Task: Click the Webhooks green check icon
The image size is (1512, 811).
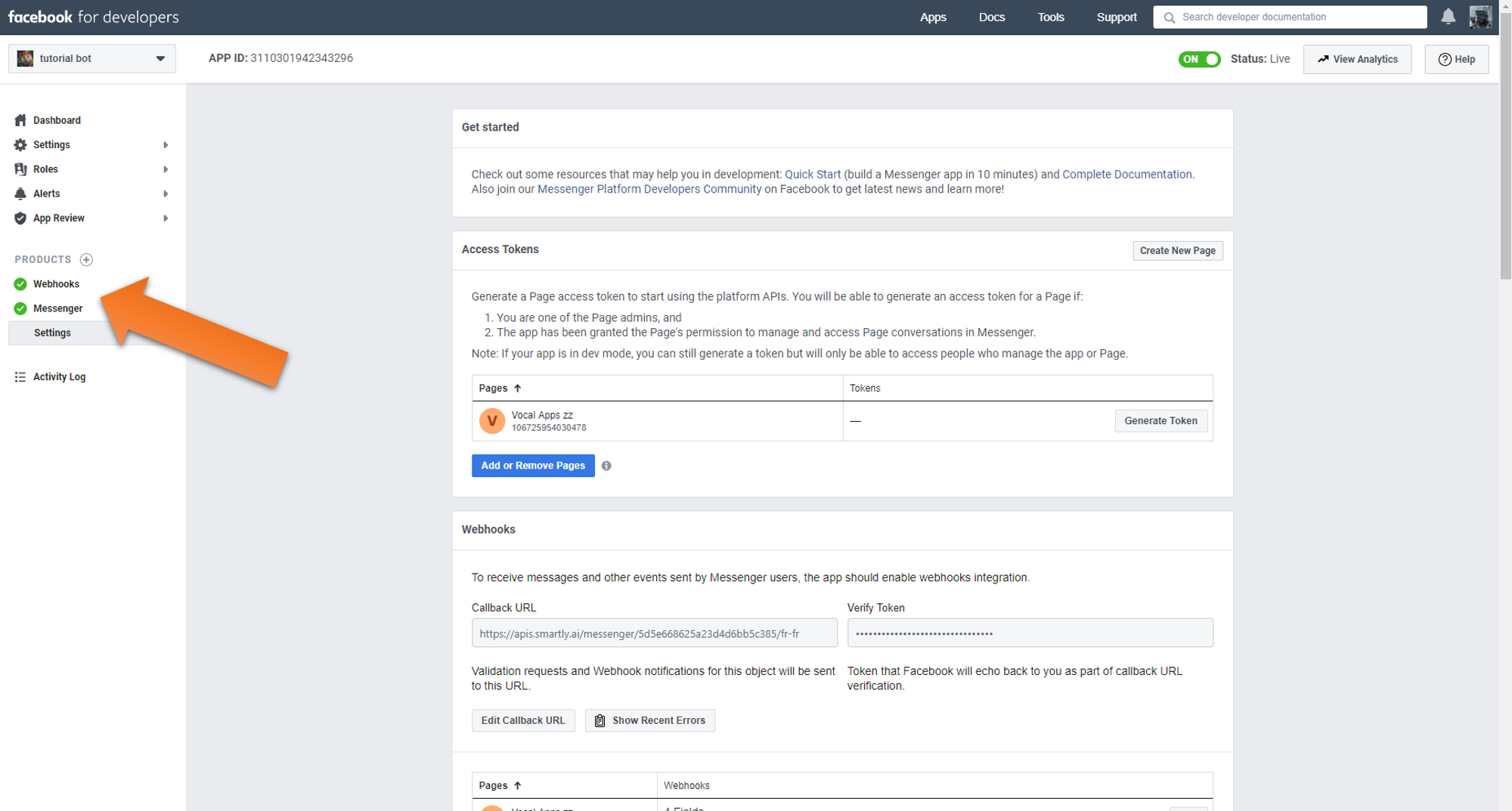Action: (20, 284)
